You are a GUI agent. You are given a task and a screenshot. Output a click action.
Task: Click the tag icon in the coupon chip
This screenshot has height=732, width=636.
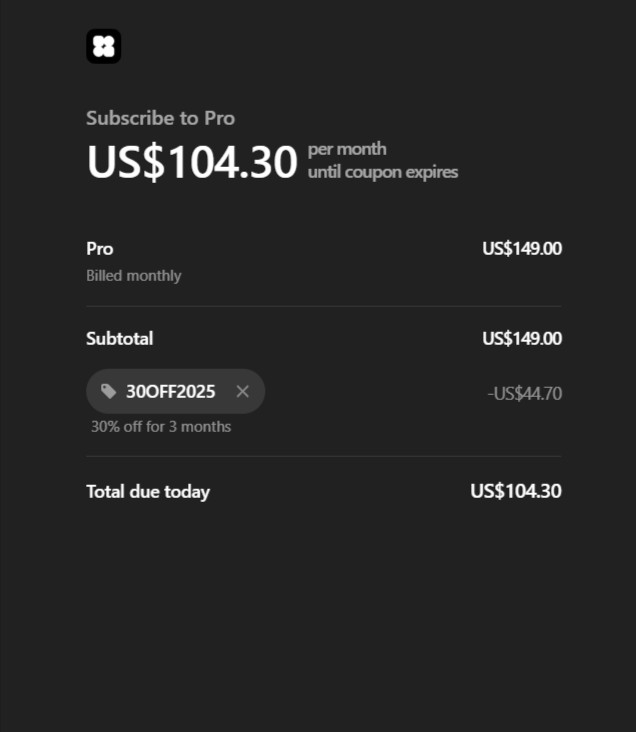click(x=109, y=391)
